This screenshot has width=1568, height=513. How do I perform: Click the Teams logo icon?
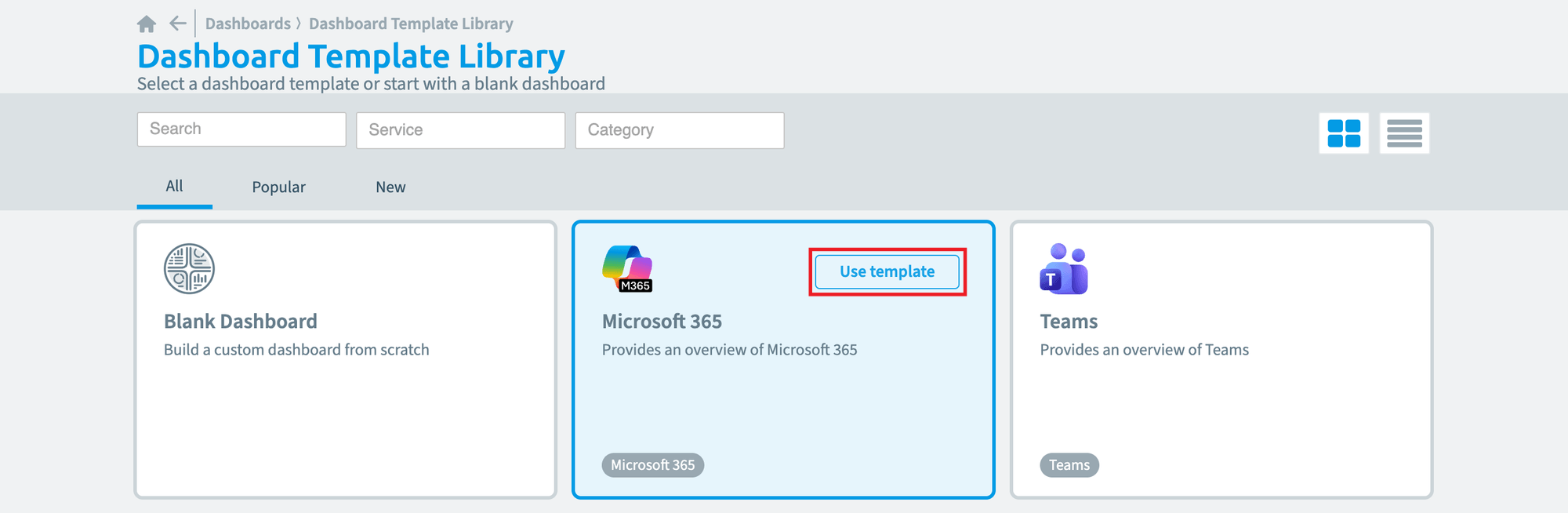1064,268
